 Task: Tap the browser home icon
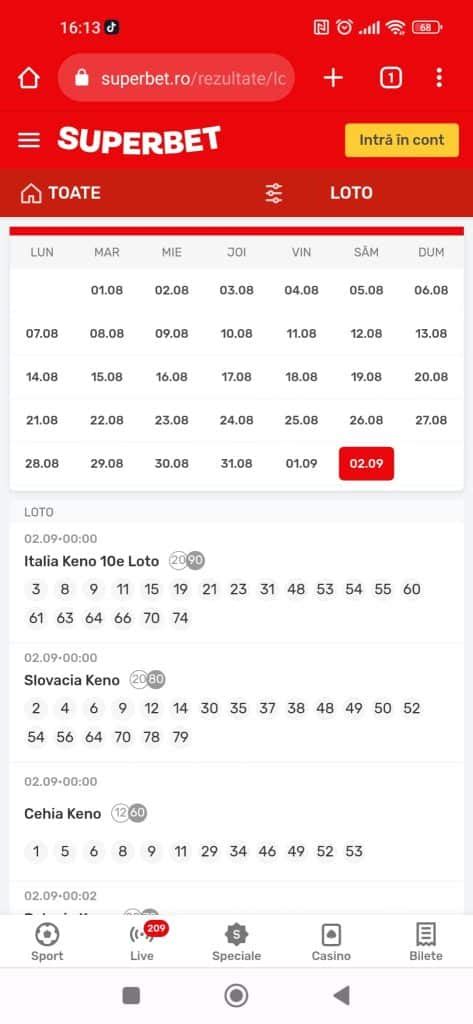(x=29, y=78)
